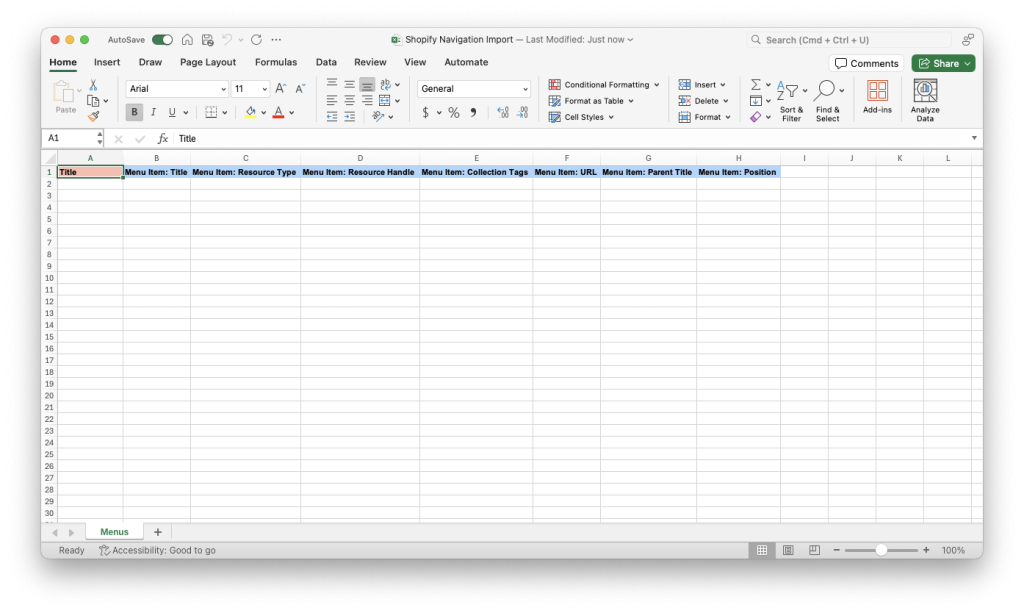Launch Analyze Data
The height and width of the screenshot is (613, 1024).
(923, 97)
